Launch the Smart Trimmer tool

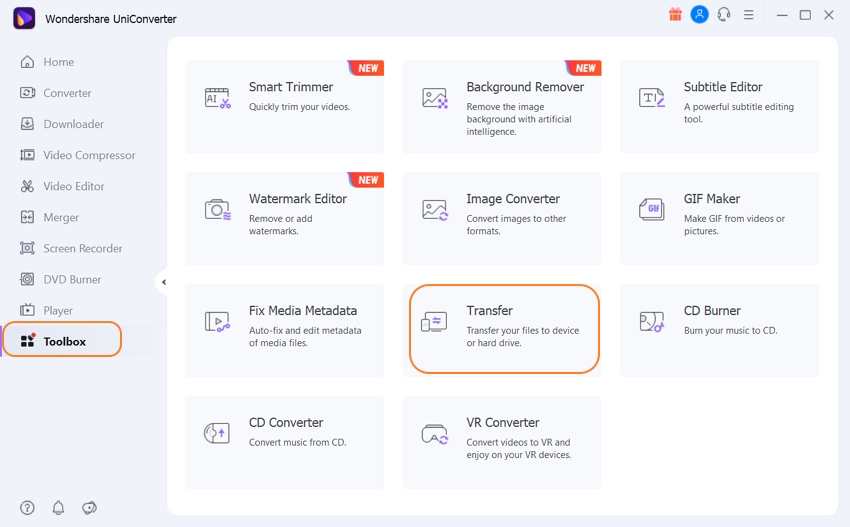click(285, 106)
